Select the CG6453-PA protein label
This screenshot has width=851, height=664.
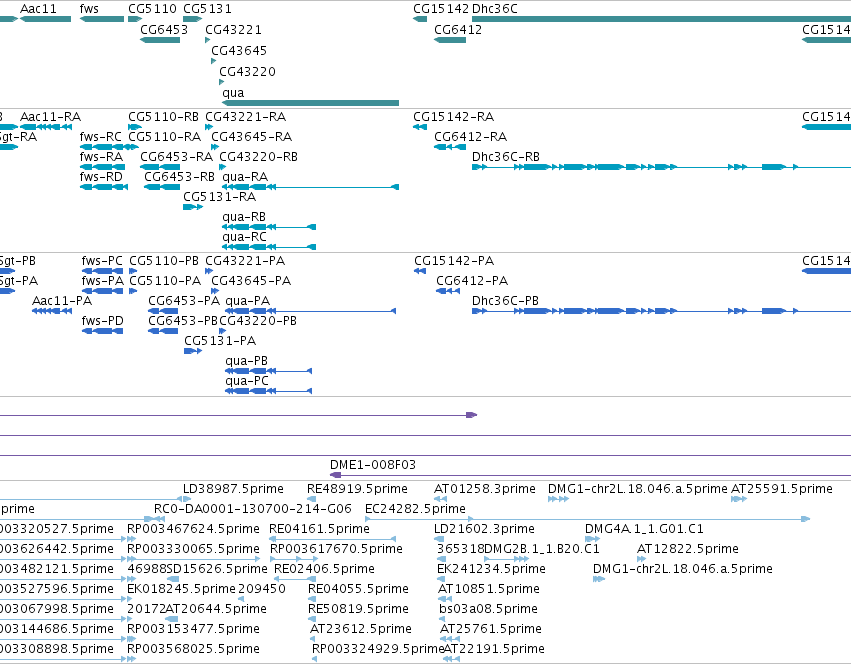point(184,301)
